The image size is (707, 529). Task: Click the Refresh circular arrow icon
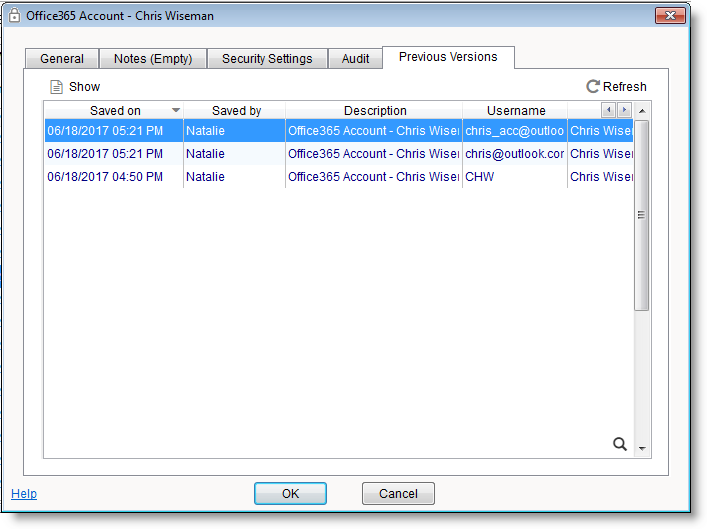tap(593, 87)
